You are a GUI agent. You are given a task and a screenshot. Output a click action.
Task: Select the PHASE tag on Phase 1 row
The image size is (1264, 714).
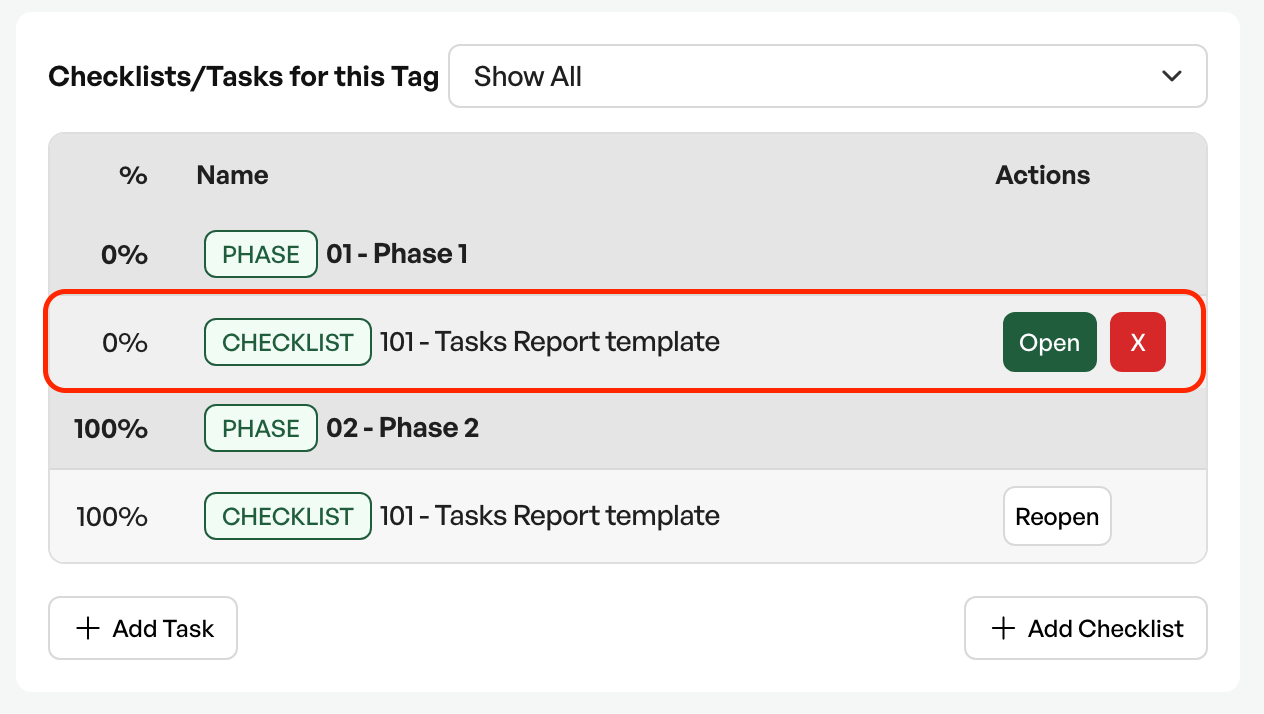pos(261,254)
